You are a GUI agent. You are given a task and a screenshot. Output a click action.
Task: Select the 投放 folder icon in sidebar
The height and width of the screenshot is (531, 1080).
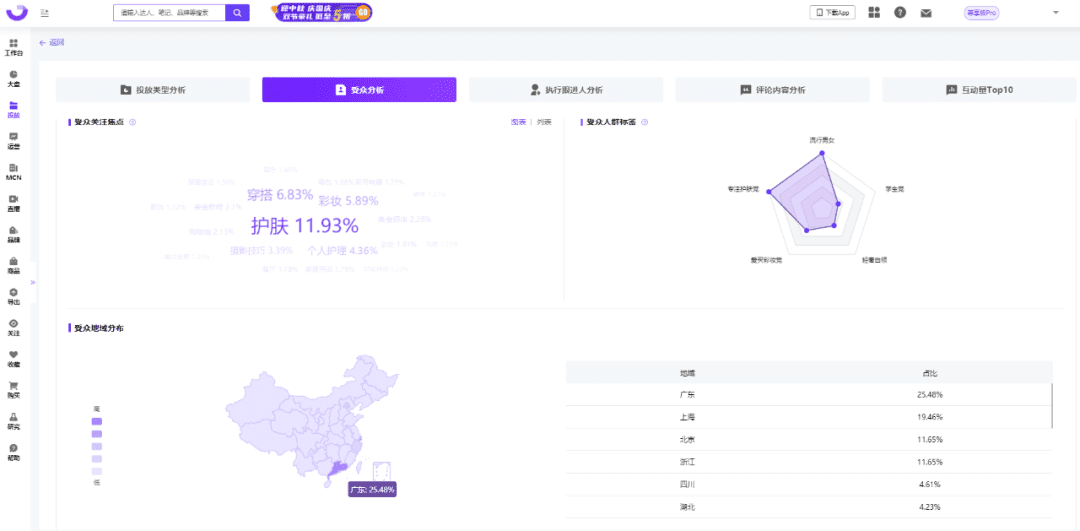pyautogui.click(x=14, y=105)
